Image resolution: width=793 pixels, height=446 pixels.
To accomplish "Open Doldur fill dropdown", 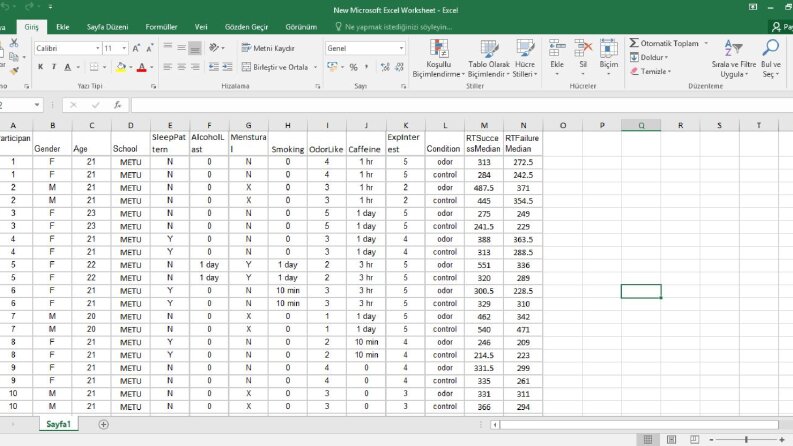I will [x=649, y=57].
